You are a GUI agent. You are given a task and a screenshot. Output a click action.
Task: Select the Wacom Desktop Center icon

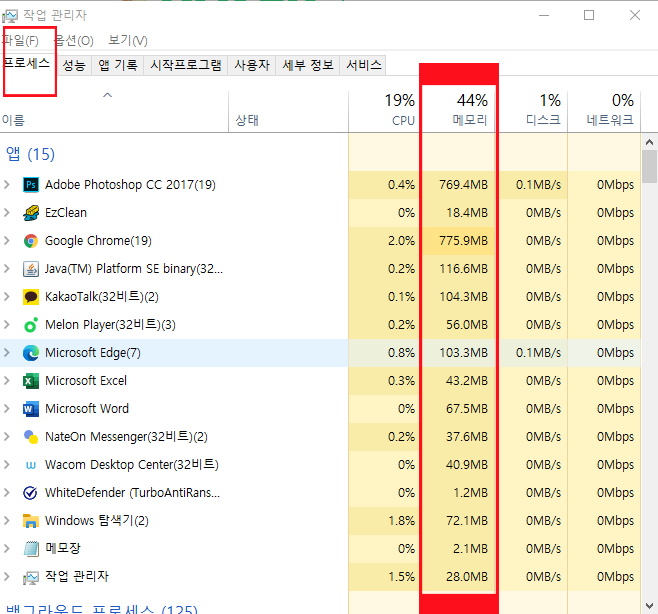coord(31,465)
